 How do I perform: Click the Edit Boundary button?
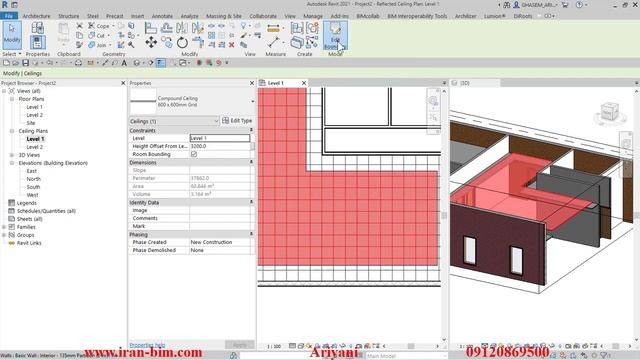335,36
